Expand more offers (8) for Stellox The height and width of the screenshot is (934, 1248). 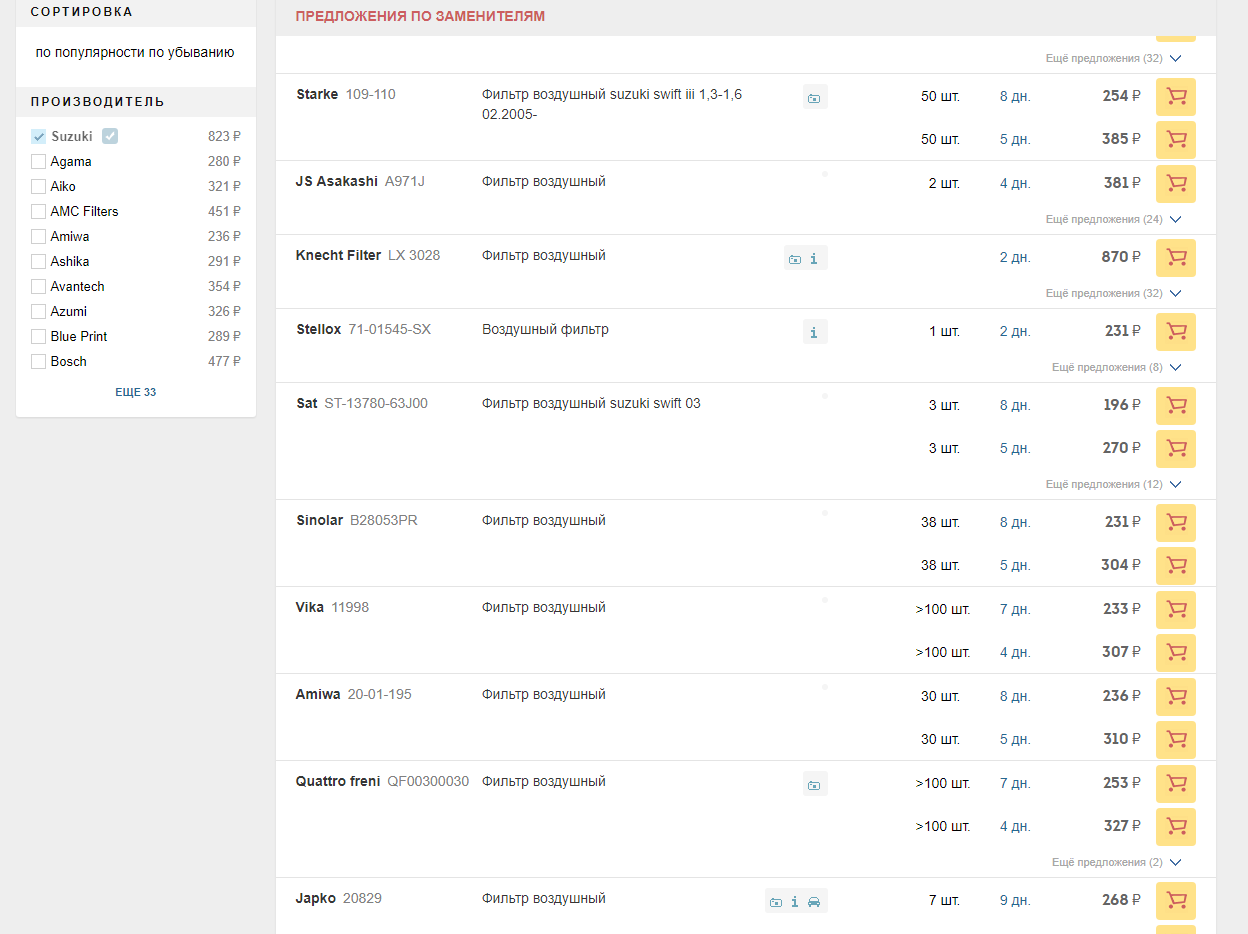pyautogui.click(x=1116, y=367)
